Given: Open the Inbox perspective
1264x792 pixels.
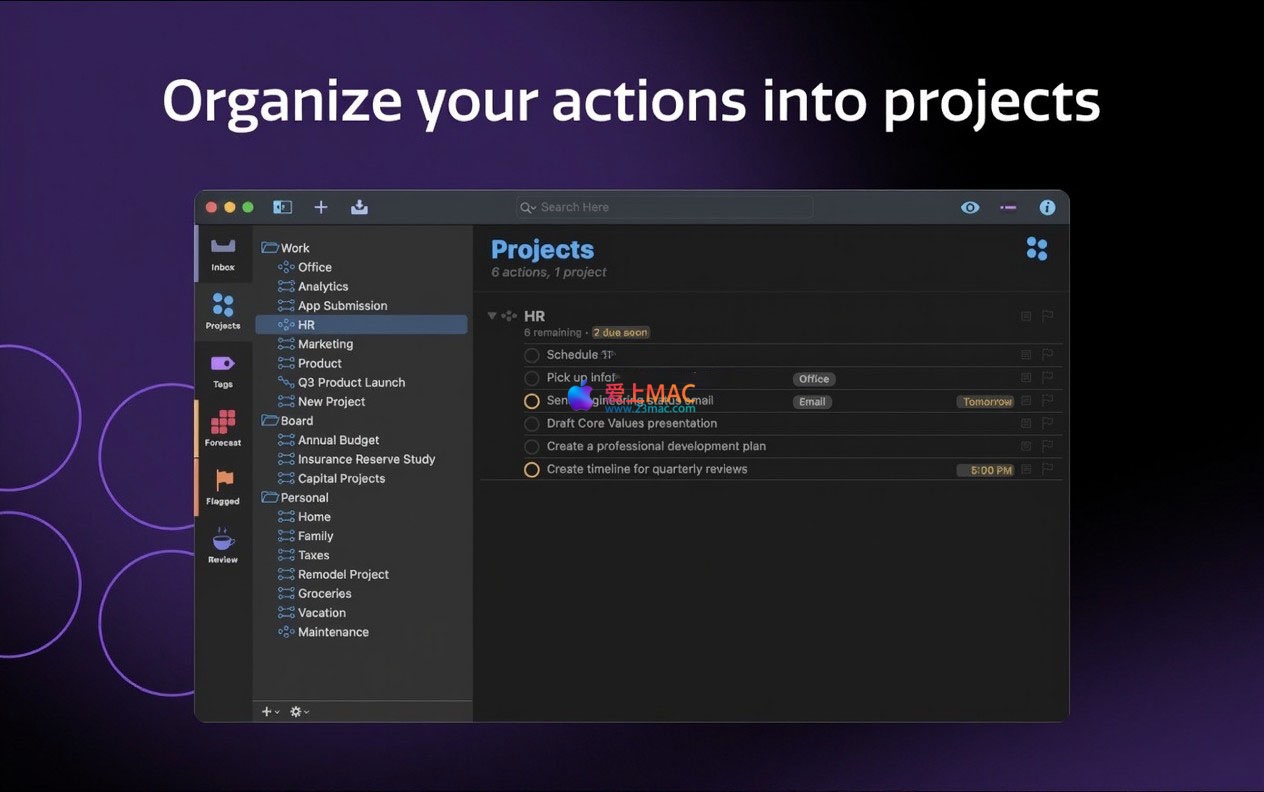Looking at the screenshot, I should pyautogui.click(x=223, y=253).
